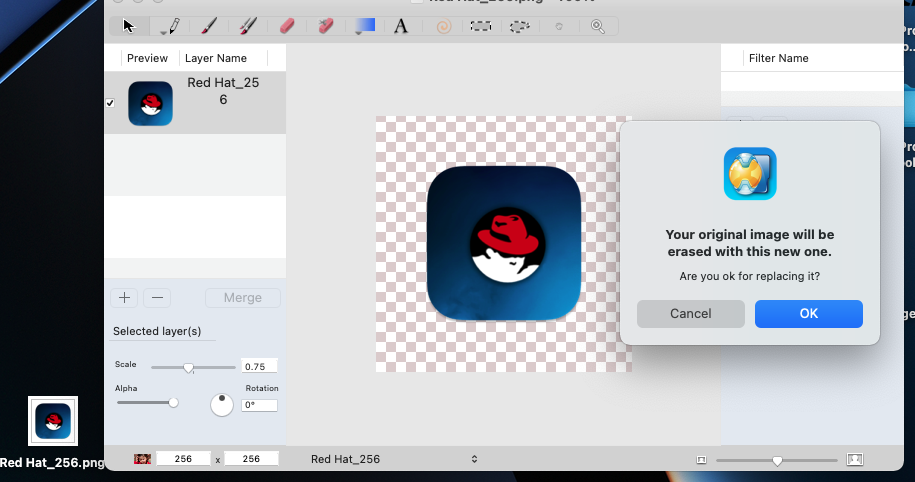The width and height of the screenshot is (915, 482).
Task: Click the Red Hat_256.png desktop file name
Action: pyautogui.click(x=52, y=463)
